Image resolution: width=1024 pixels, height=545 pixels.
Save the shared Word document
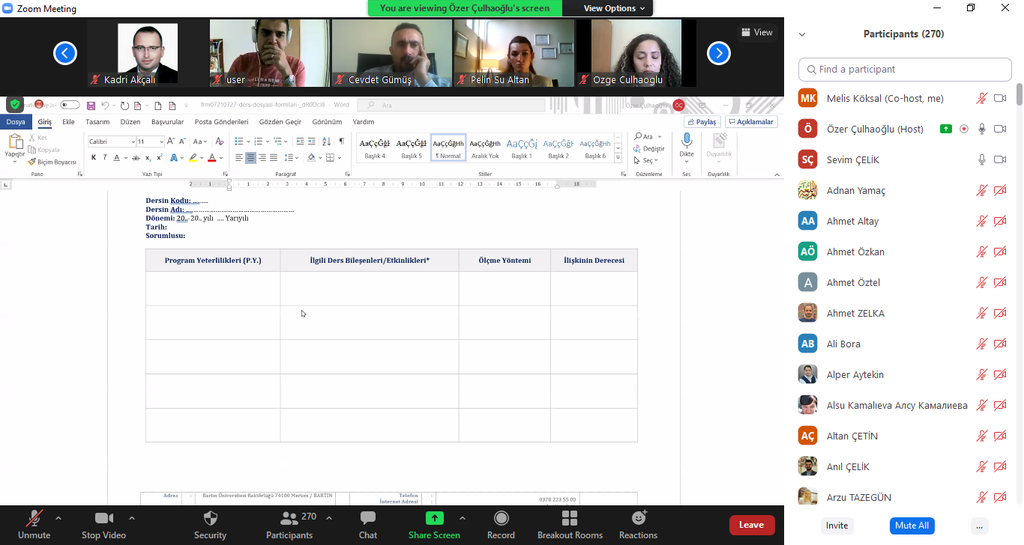pyautogui.click(x=91, y=105)
